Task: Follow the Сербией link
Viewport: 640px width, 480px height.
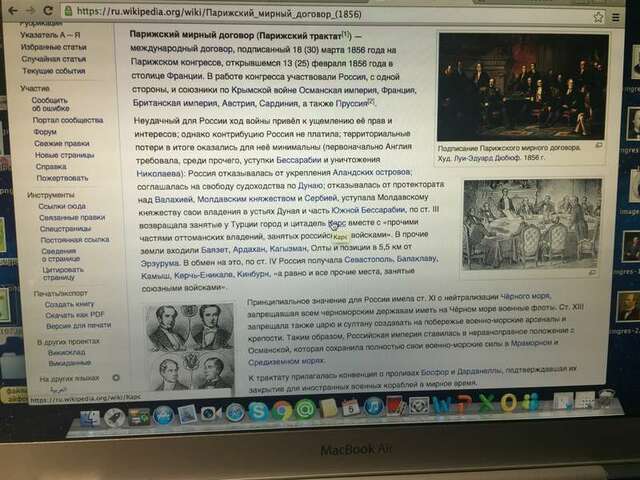Action: pos(321,198)
